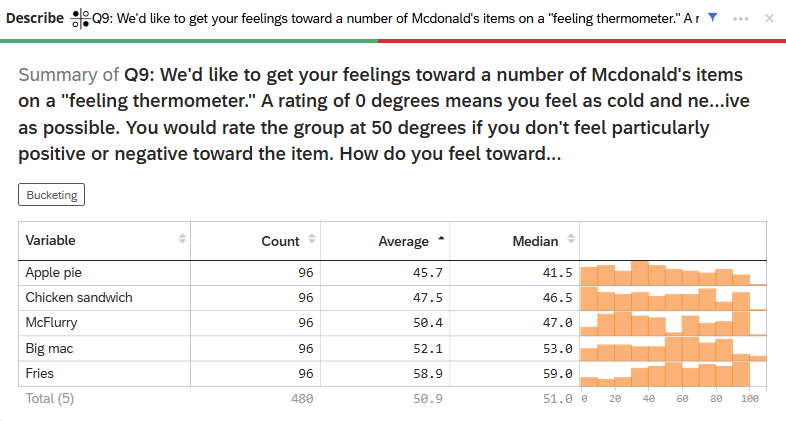Click the Fries distribution histogram

(672, 373)
